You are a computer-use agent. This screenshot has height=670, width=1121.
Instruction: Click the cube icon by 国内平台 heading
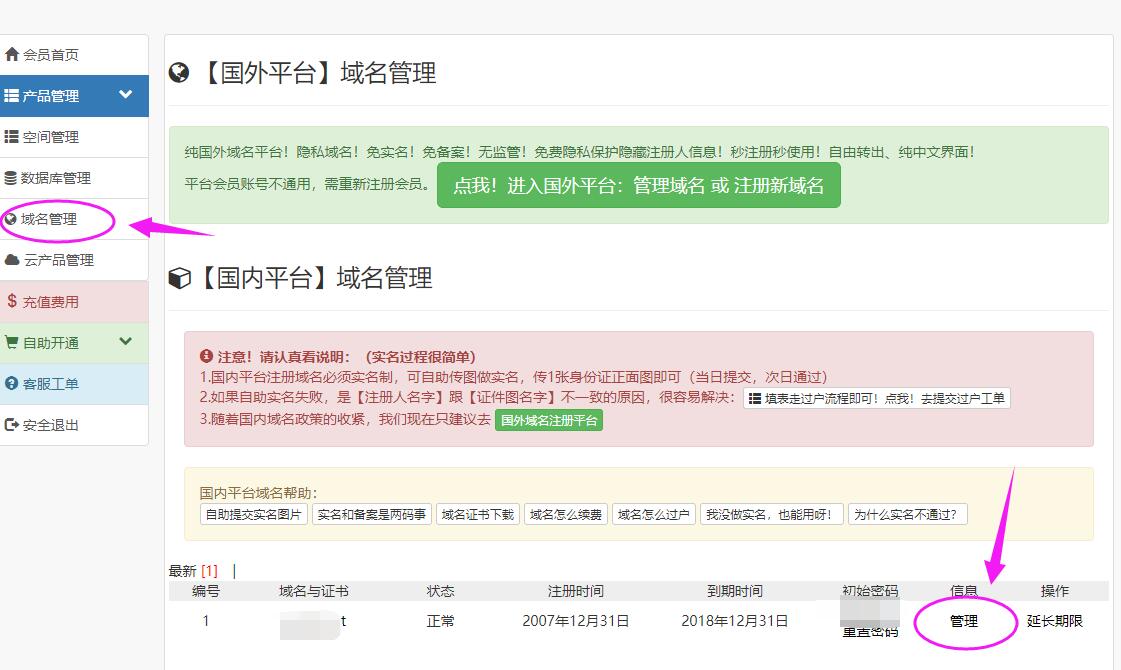point(179,278)
